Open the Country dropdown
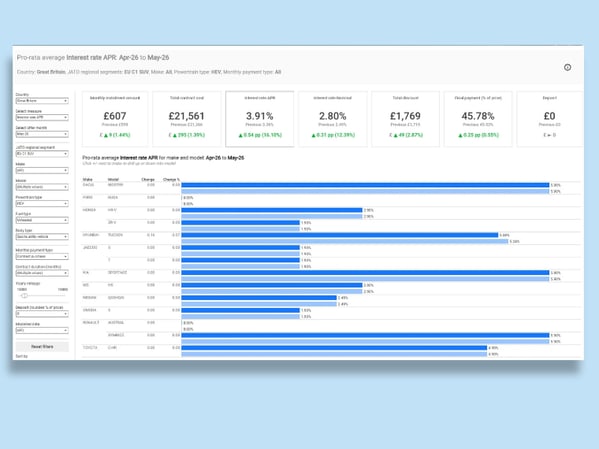Image resolution: width=599 pixels, height=449 pixels. click(x=42, y=100)
